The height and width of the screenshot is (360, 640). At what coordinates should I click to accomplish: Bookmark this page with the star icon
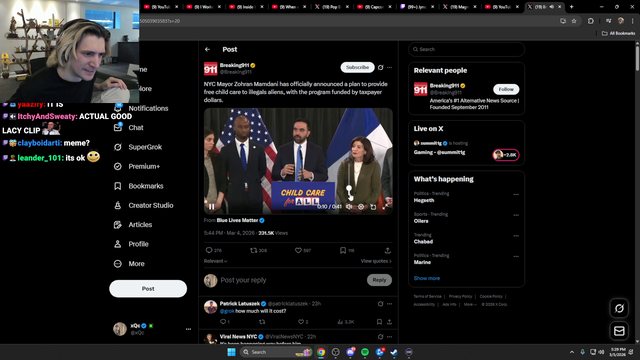tap(574, 21)
